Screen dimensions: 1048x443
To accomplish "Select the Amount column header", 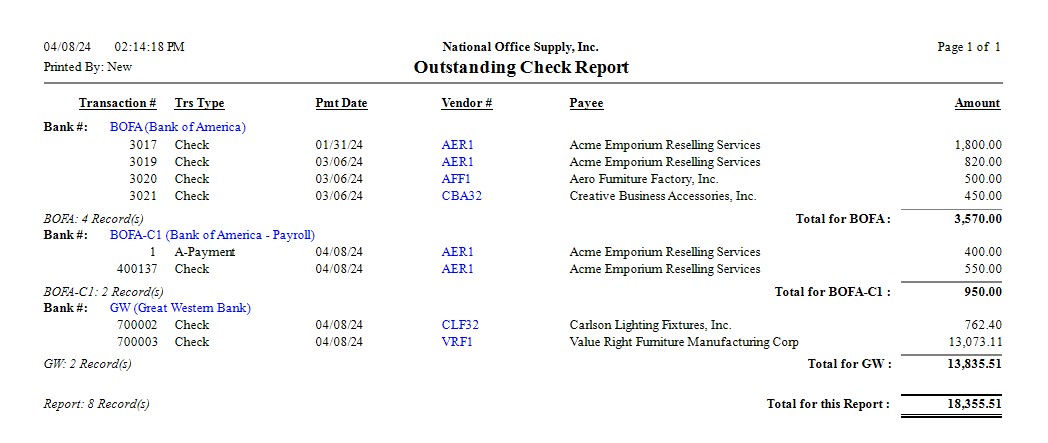I will [x=977, y=103].
